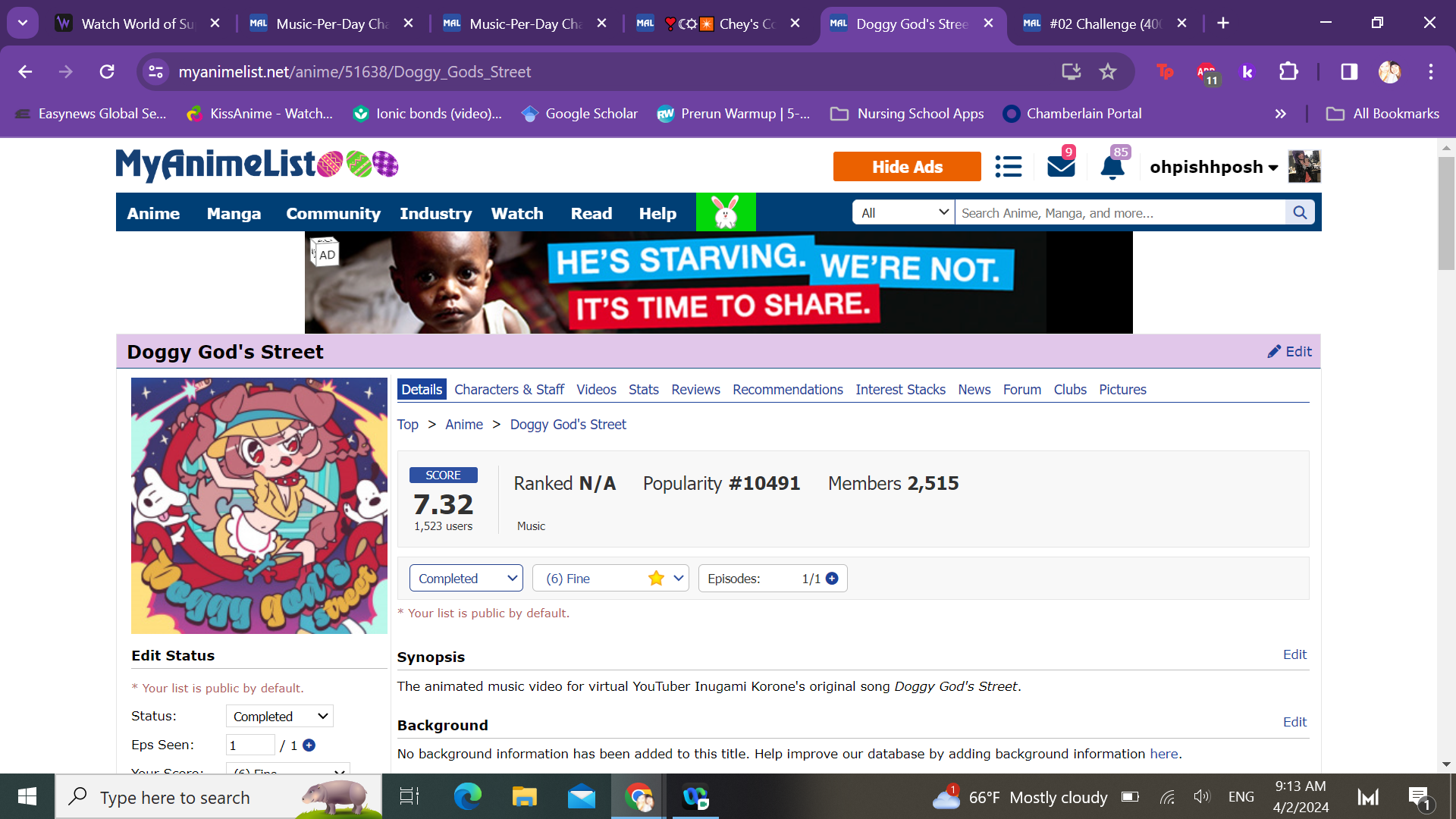
Task: Expand ohpishhposh user menu
Action: click(1213, 167)
